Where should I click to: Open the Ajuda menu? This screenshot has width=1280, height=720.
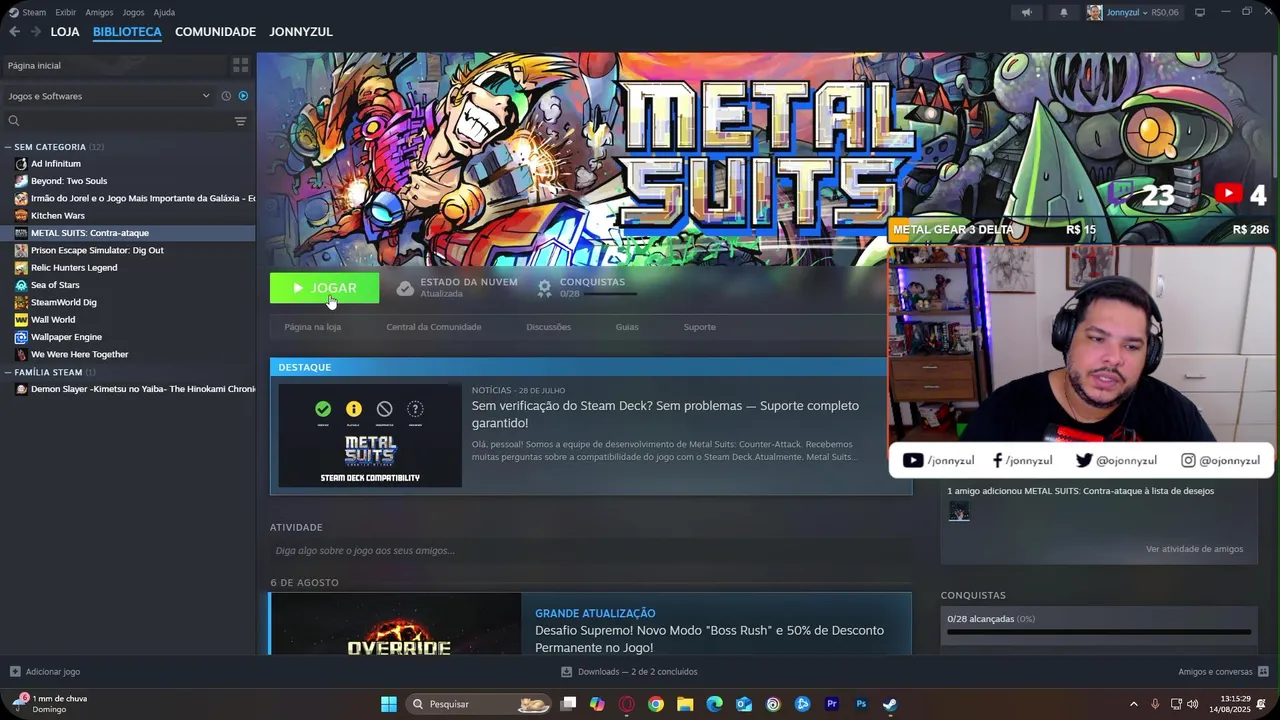(x=164, y=12)
